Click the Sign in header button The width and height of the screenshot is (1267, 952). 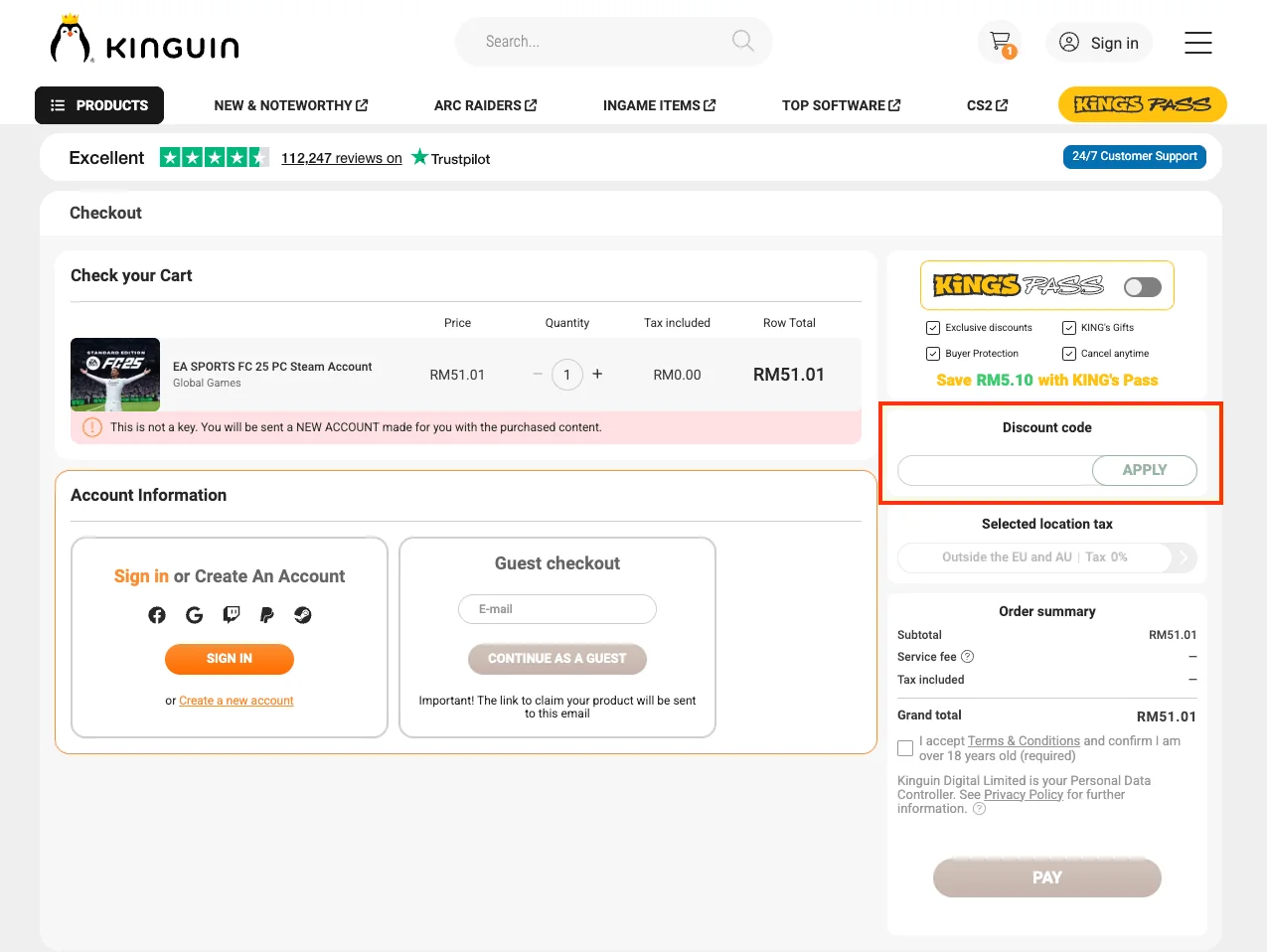[1099, 43]
